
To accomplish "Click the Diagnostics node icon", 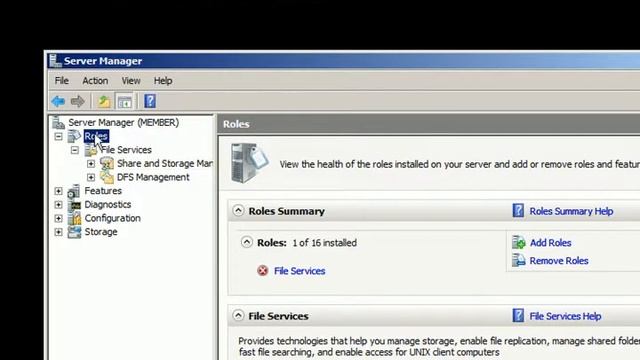I will click(x=74, y=204).
